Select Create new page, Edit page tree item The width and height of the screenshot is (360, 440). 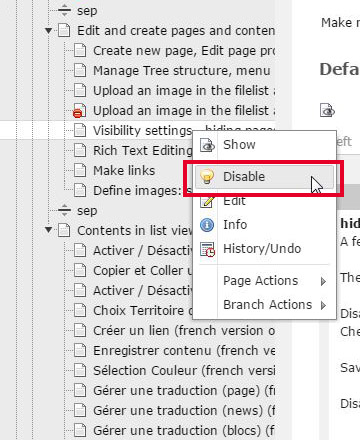point(184,51)
